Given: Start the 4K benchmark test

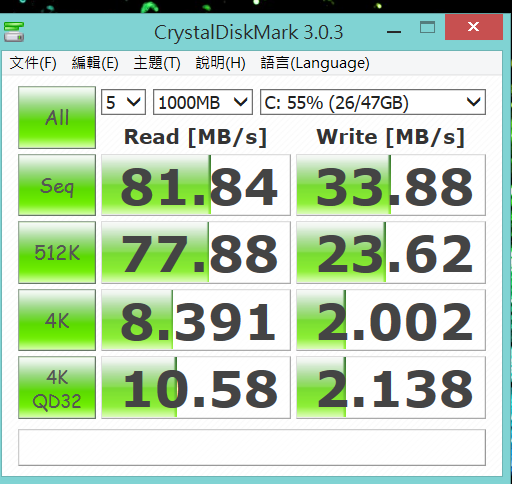Looking at the screenshot, I should coord(57,320).
